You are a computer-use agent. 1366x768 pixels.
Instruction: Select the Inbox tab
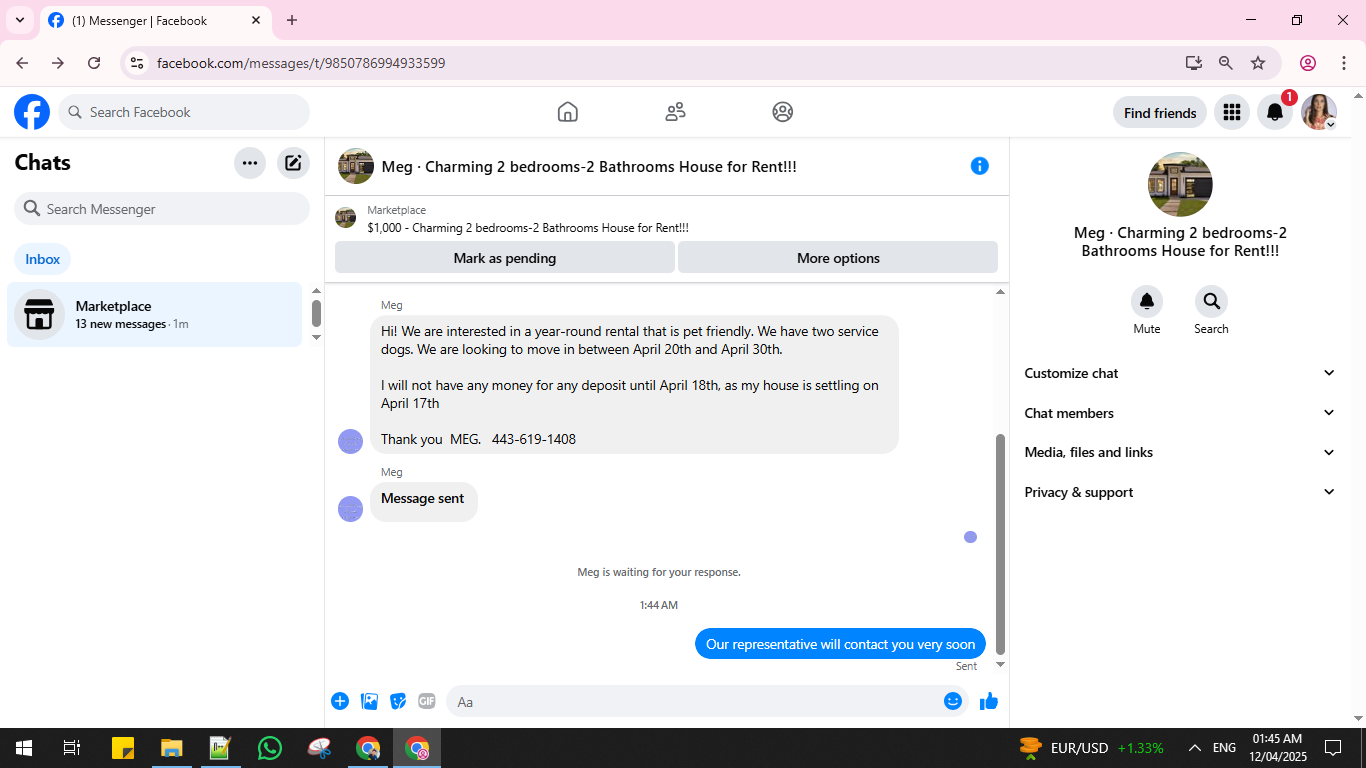click(x=43, y=259)
